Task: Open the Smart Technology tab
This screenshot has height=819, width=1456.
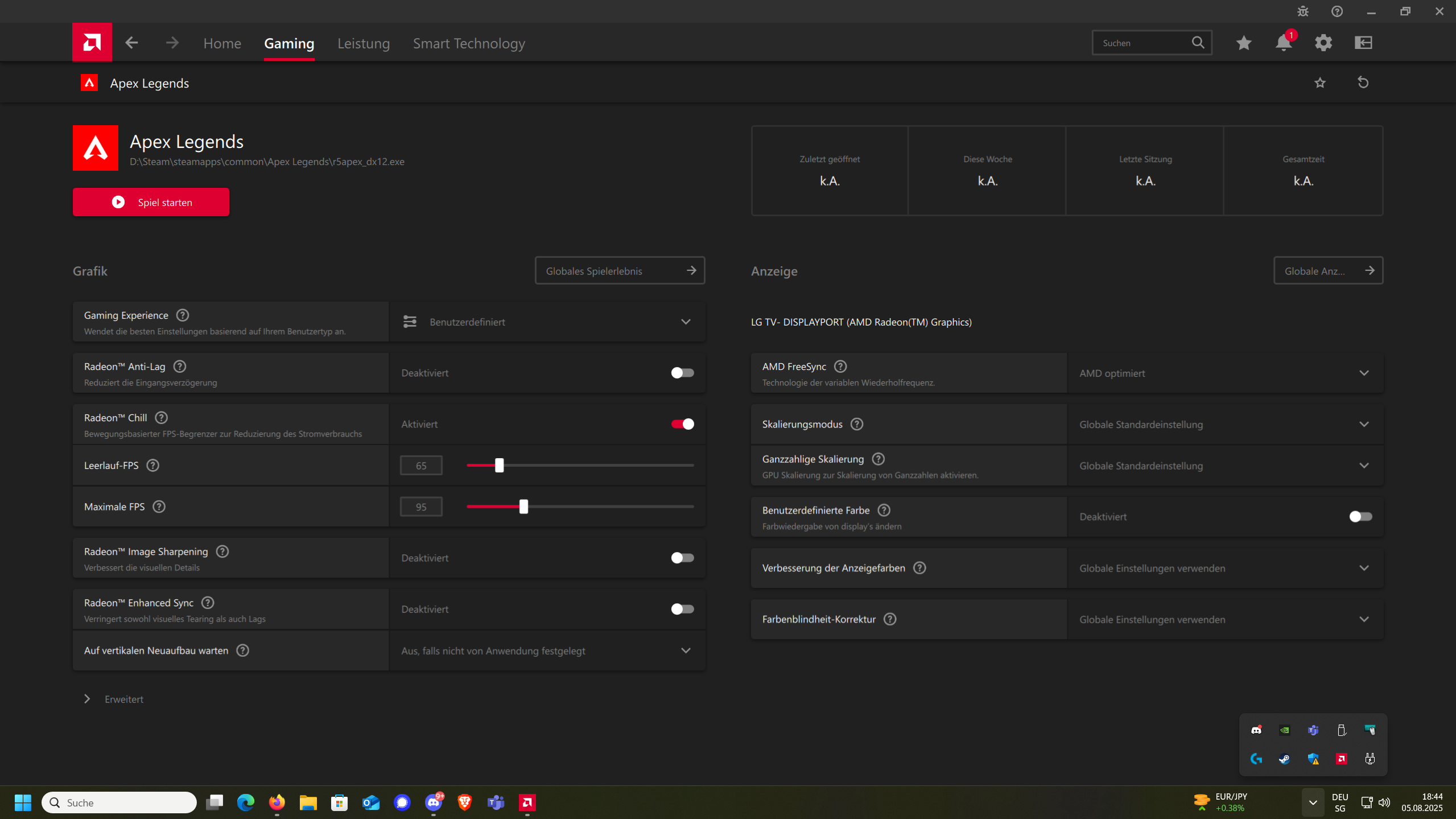Action: [469, 43]
